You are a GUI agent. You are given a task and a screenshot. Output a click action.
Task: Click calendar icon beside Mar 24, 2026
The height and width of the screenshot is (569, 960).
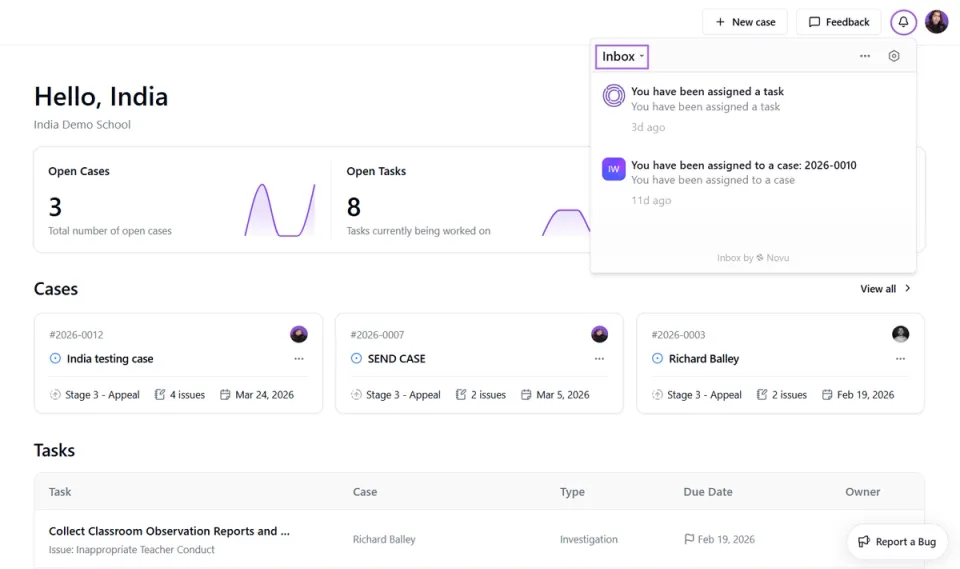[225, 394]
